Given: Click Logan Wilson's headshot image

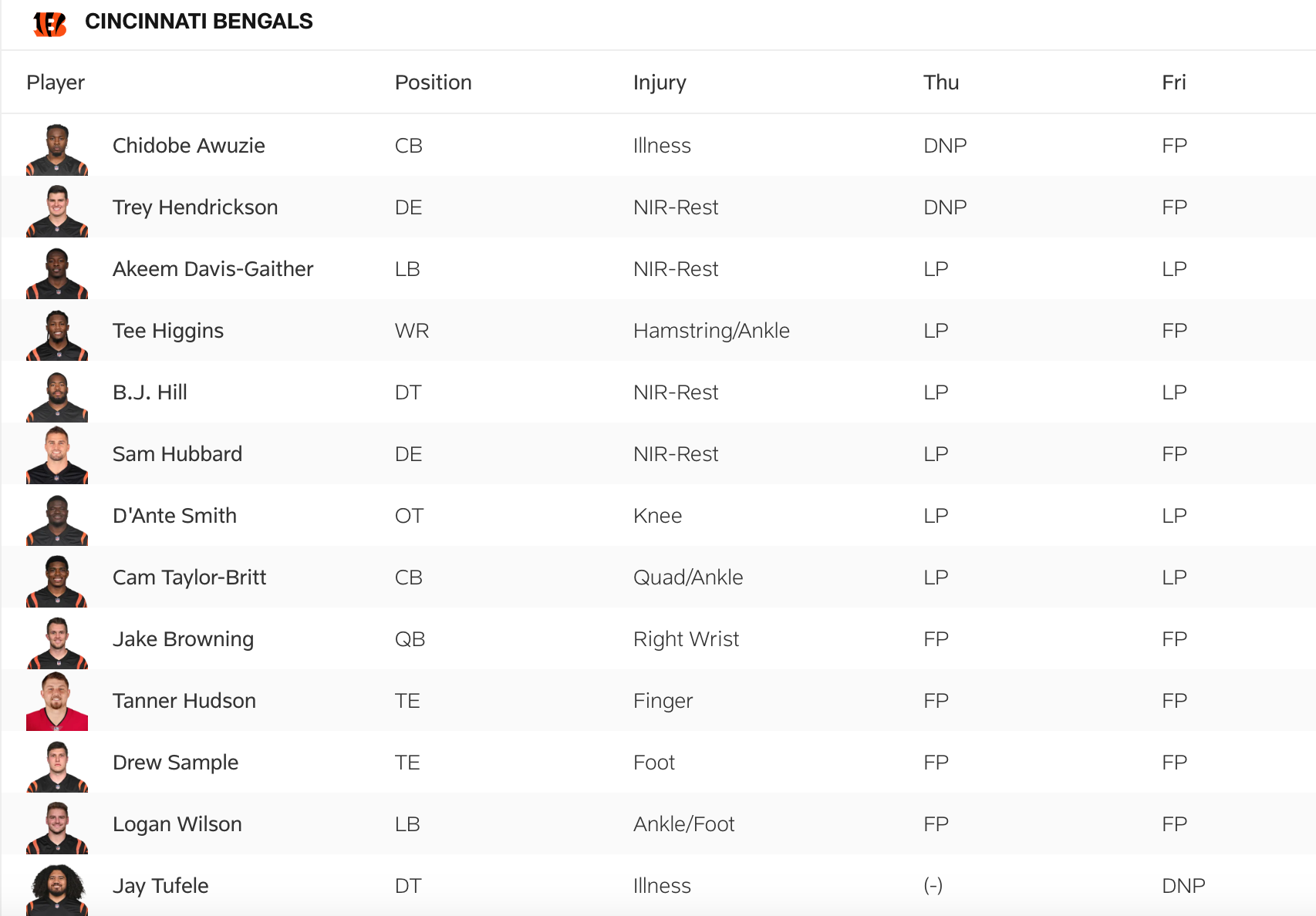Looking at the screenshot, I should tap(57, 828).
